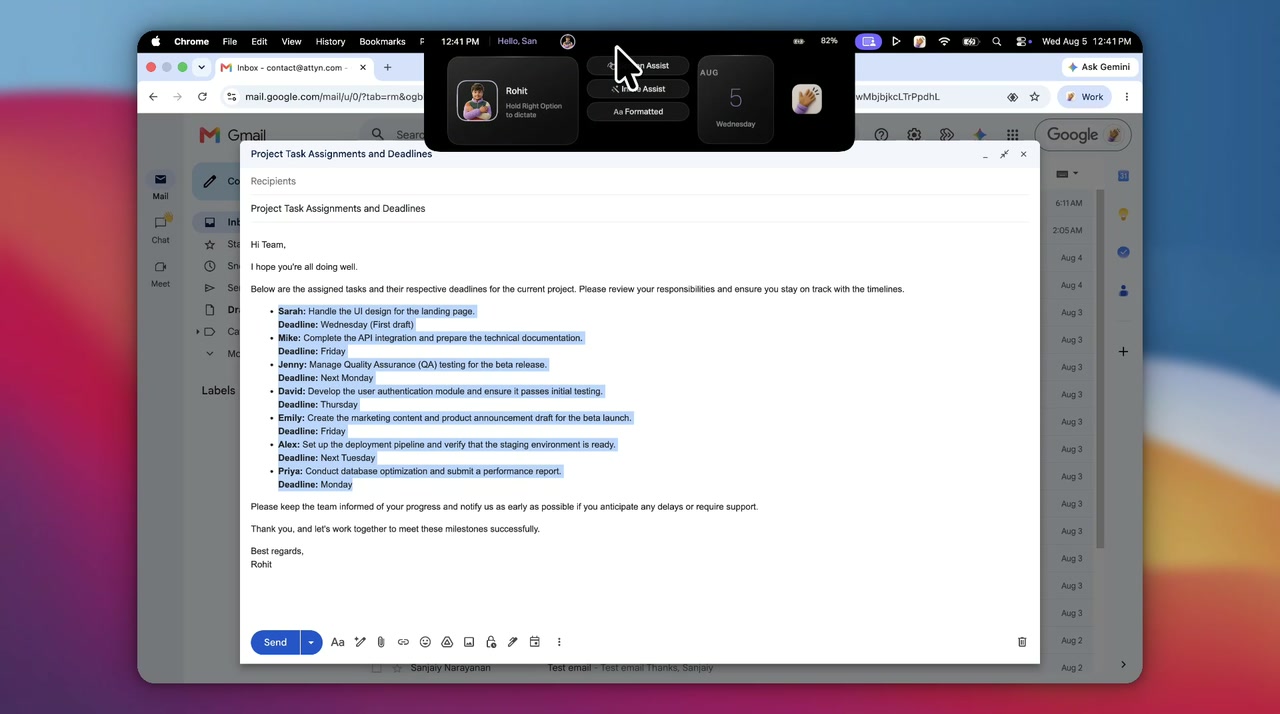
Task: Open the Edit menu
Action: click(259, 41)
